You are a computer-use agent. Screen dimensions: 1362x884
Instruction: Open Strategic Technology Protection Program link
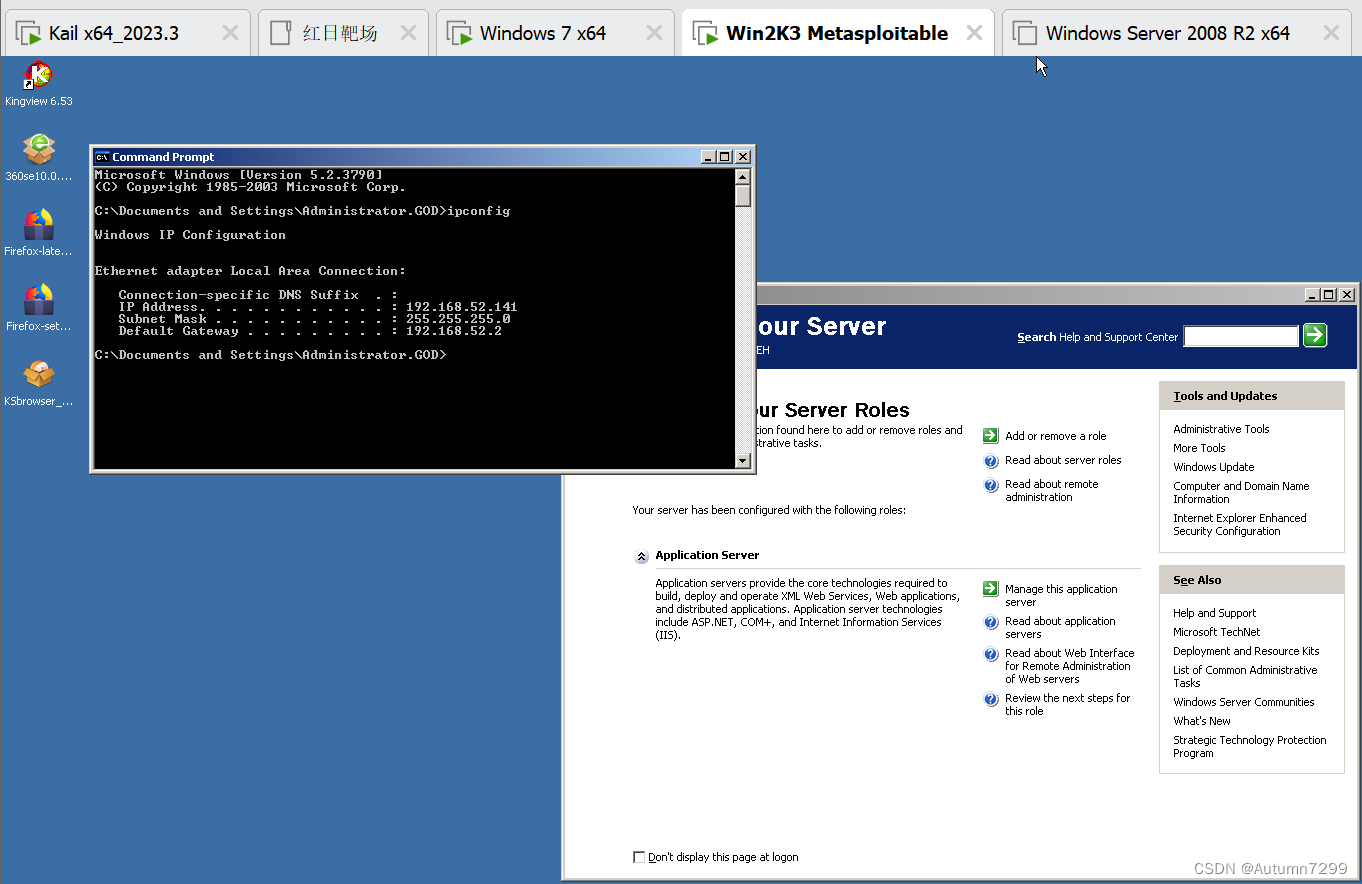pyautogui.click(x=1249, y=746)
